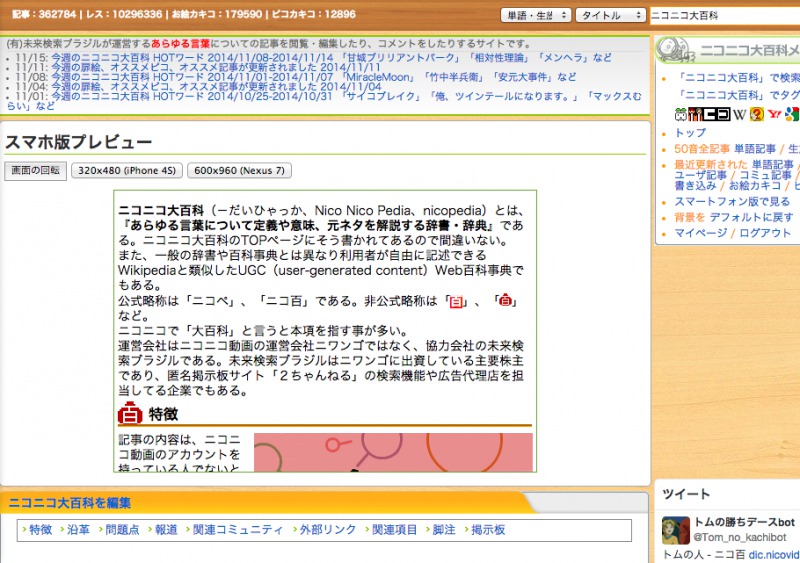Jump to the 沿革 section link
The image size is (800, 563).
(79, 530)
